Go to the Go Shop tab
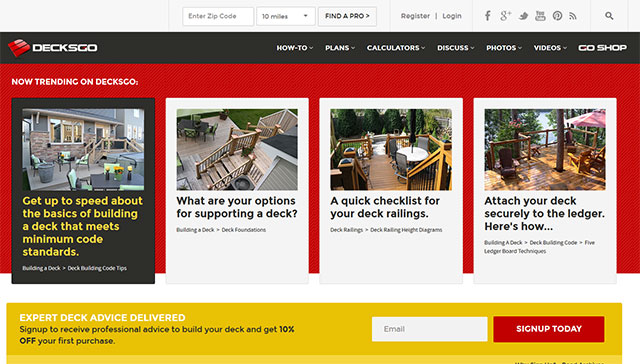Screen dimensions: 640x364 (602, 48)
